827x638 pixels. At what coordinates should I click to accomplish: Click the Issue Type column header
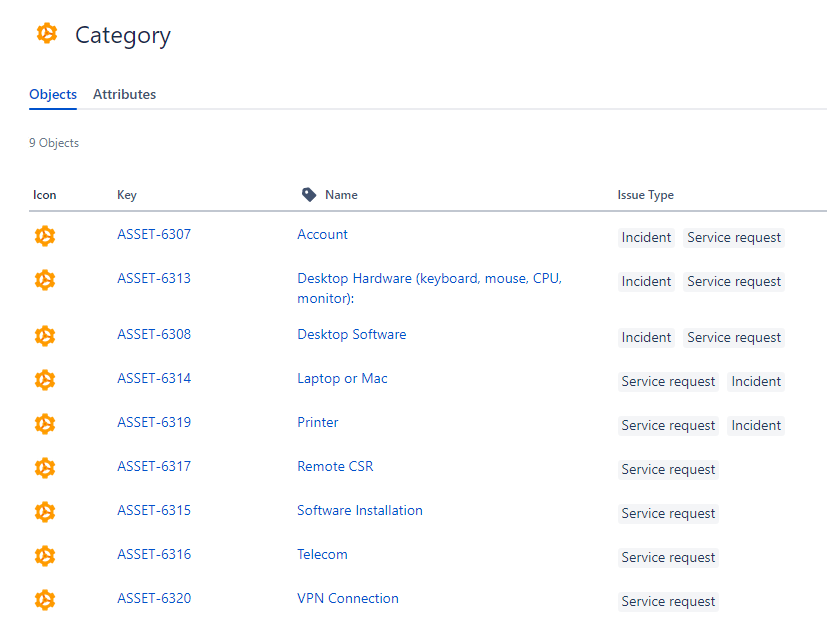(645, 195)
